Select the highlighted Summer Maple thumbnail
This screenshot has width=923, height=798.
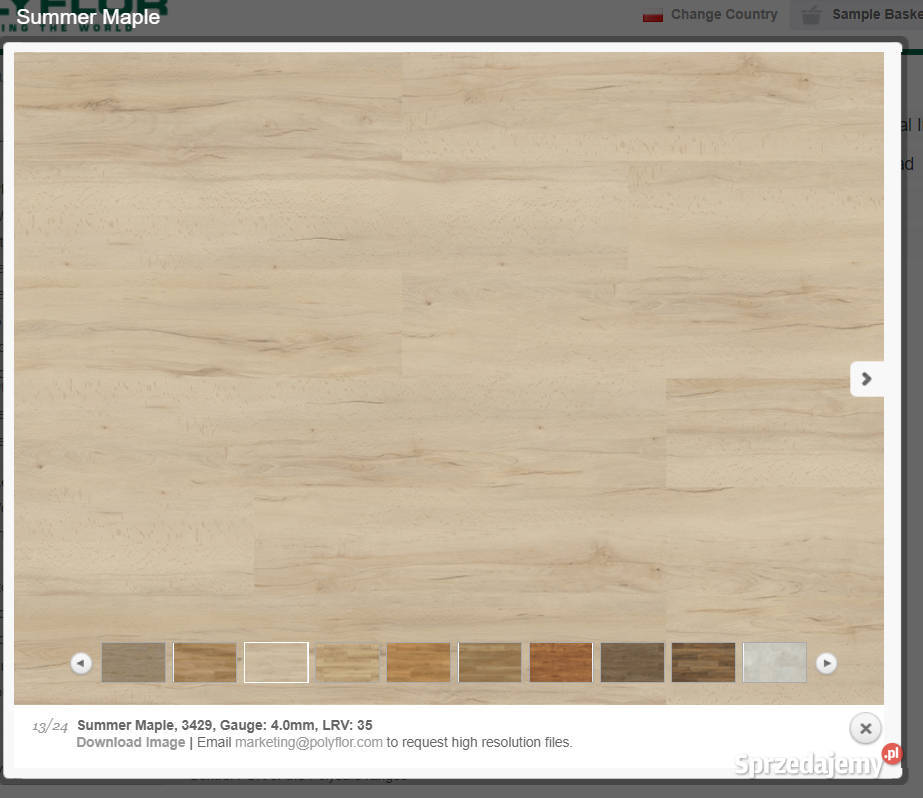[276, 662]
